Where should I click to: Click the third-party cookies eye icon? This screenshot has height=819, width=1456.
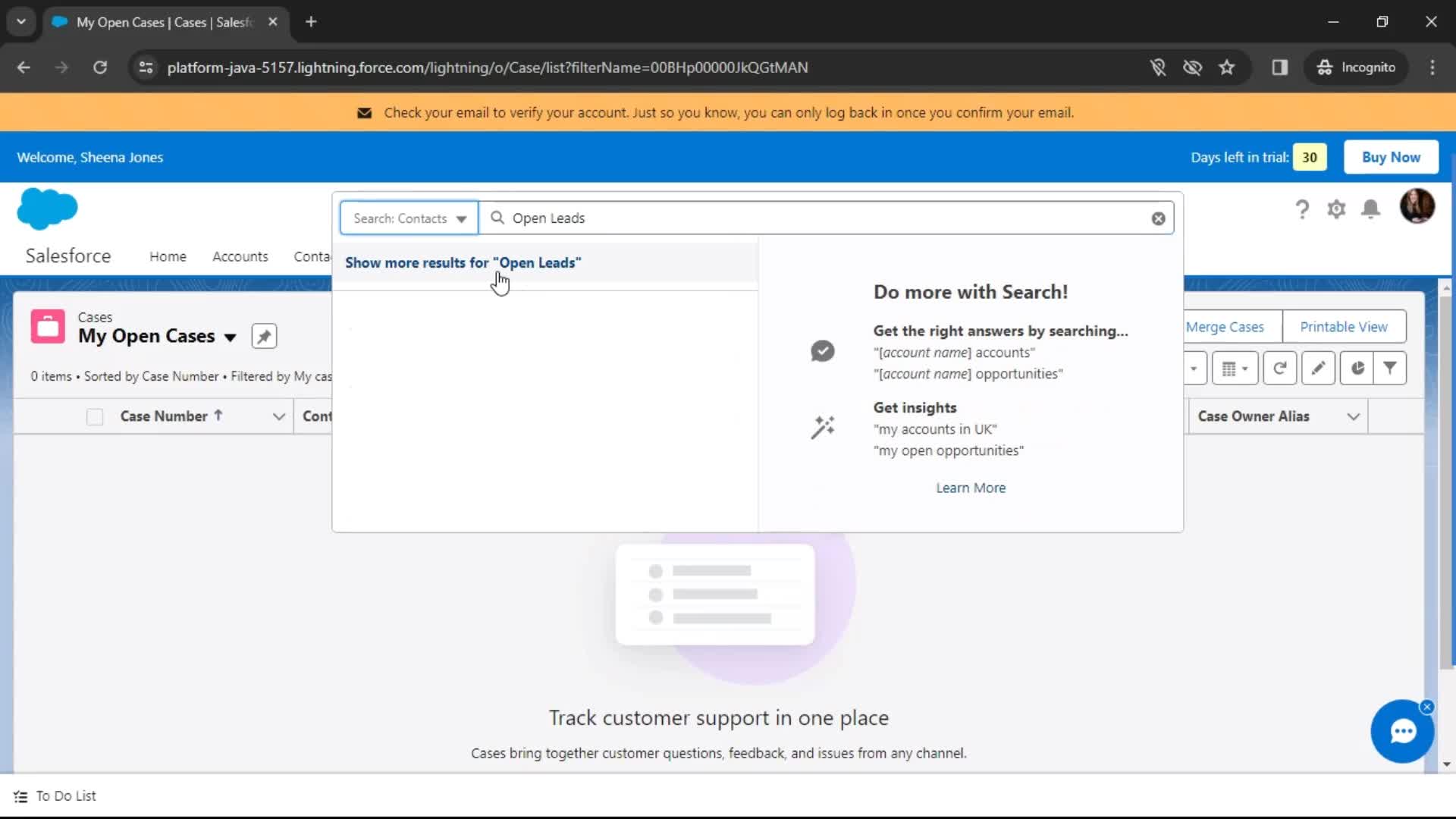(x=1192, y=67)
